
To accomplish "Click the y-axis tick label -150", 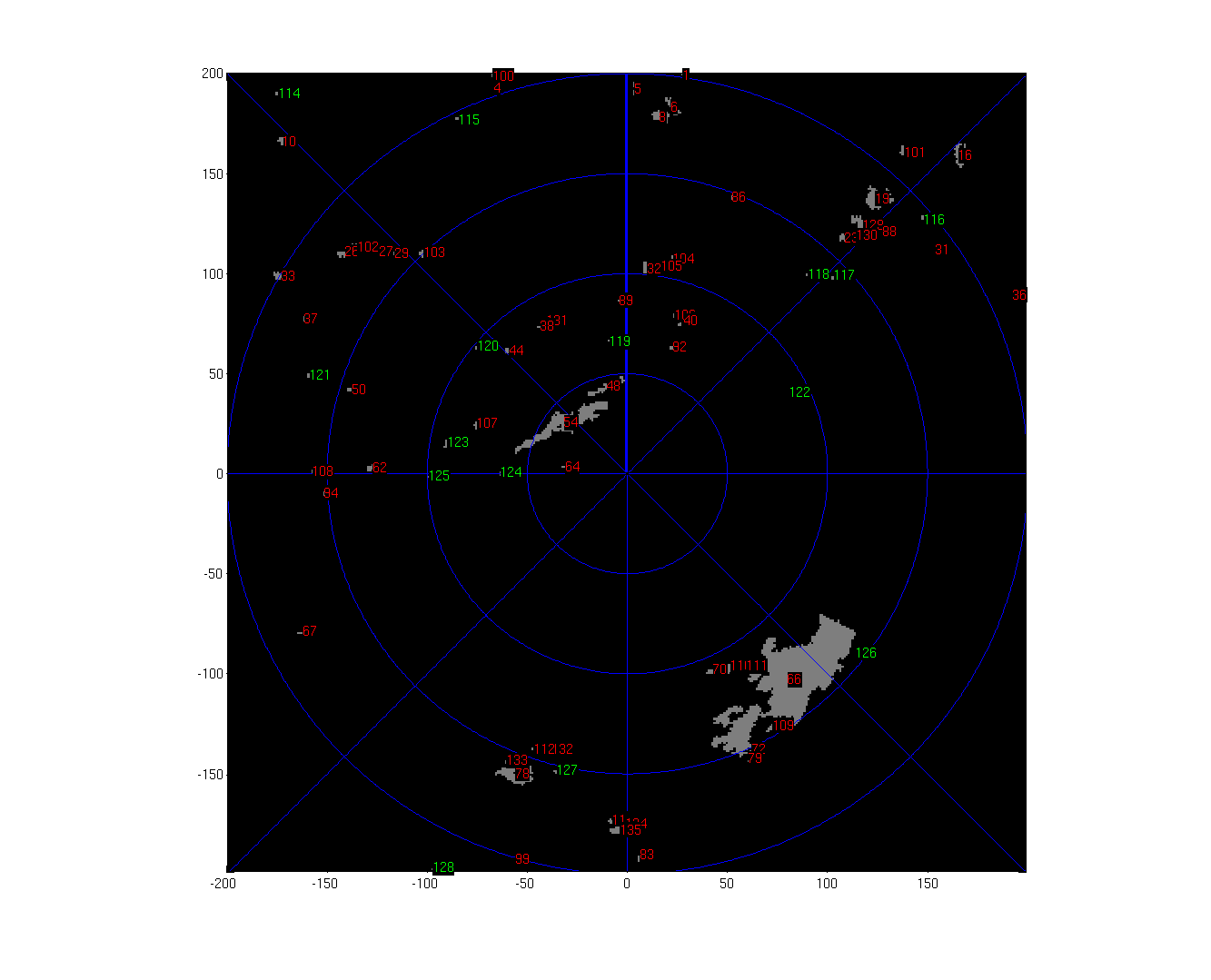I will click(211, 775).
